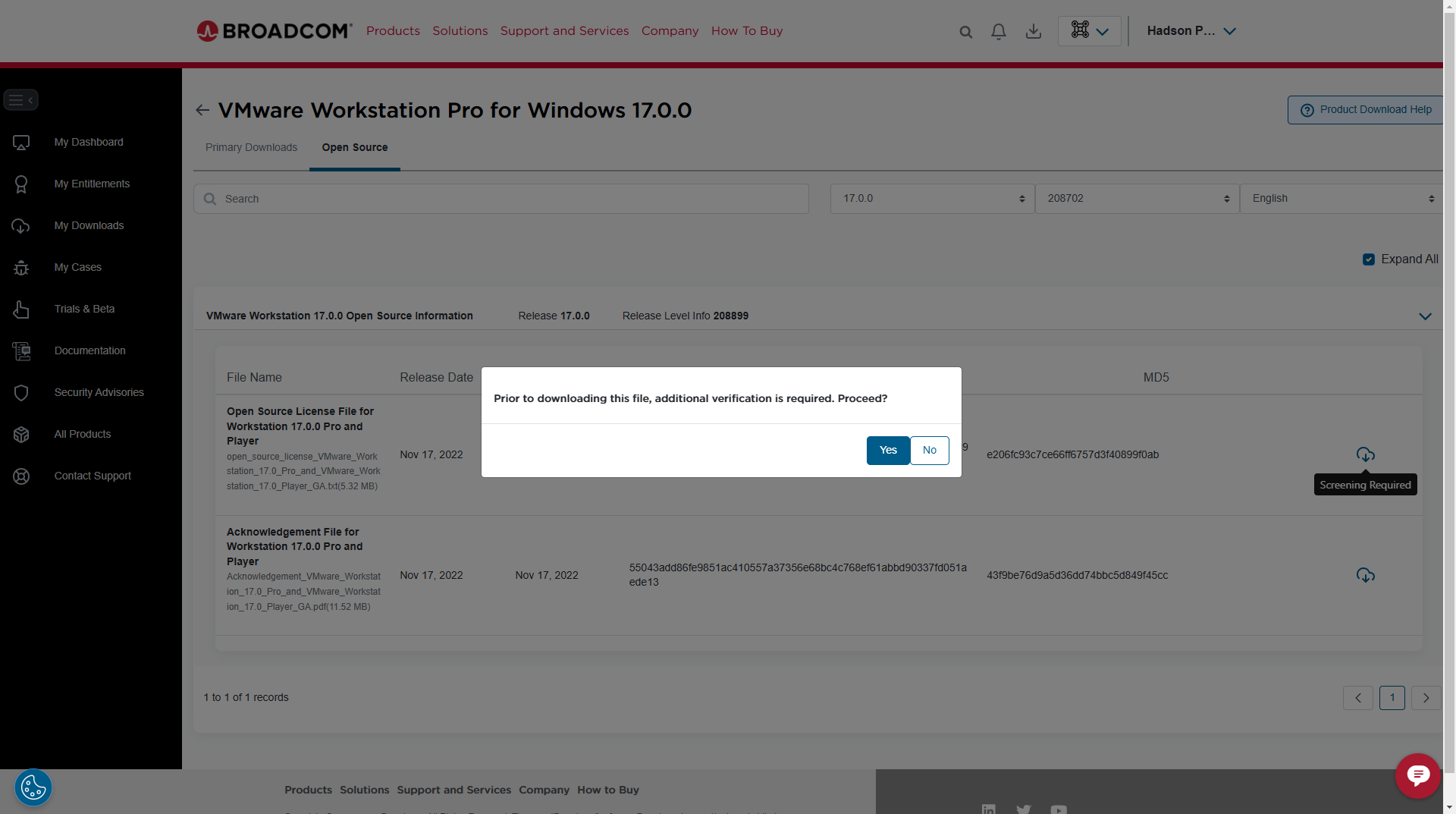Click the File Name column header
Viewport: 1456px width, 814px height.
[254, 378]
